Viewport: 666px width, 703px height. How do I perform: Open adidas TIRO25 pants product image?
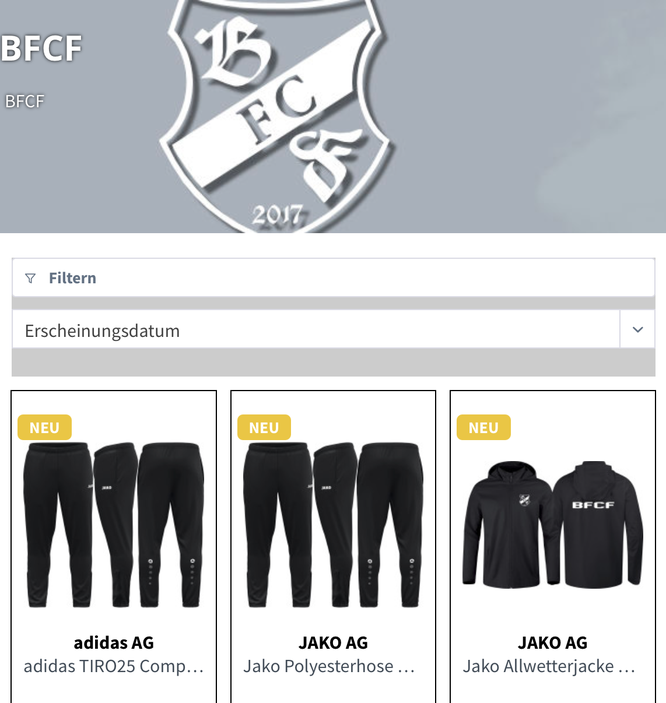coord(113,525)
